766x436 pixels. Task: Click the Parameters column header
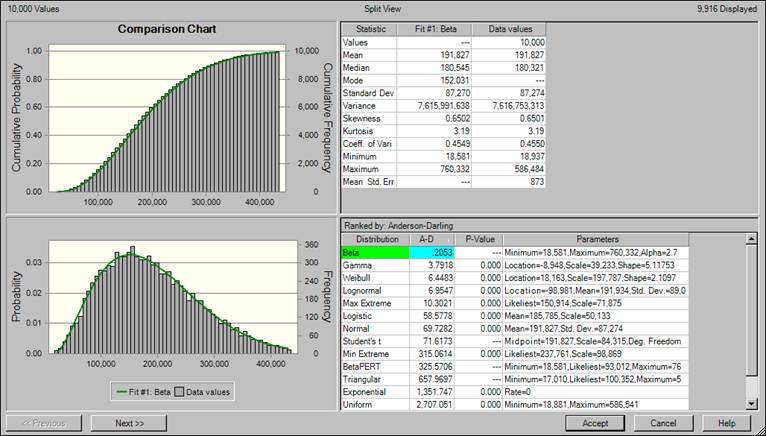(x=617, y=240)
